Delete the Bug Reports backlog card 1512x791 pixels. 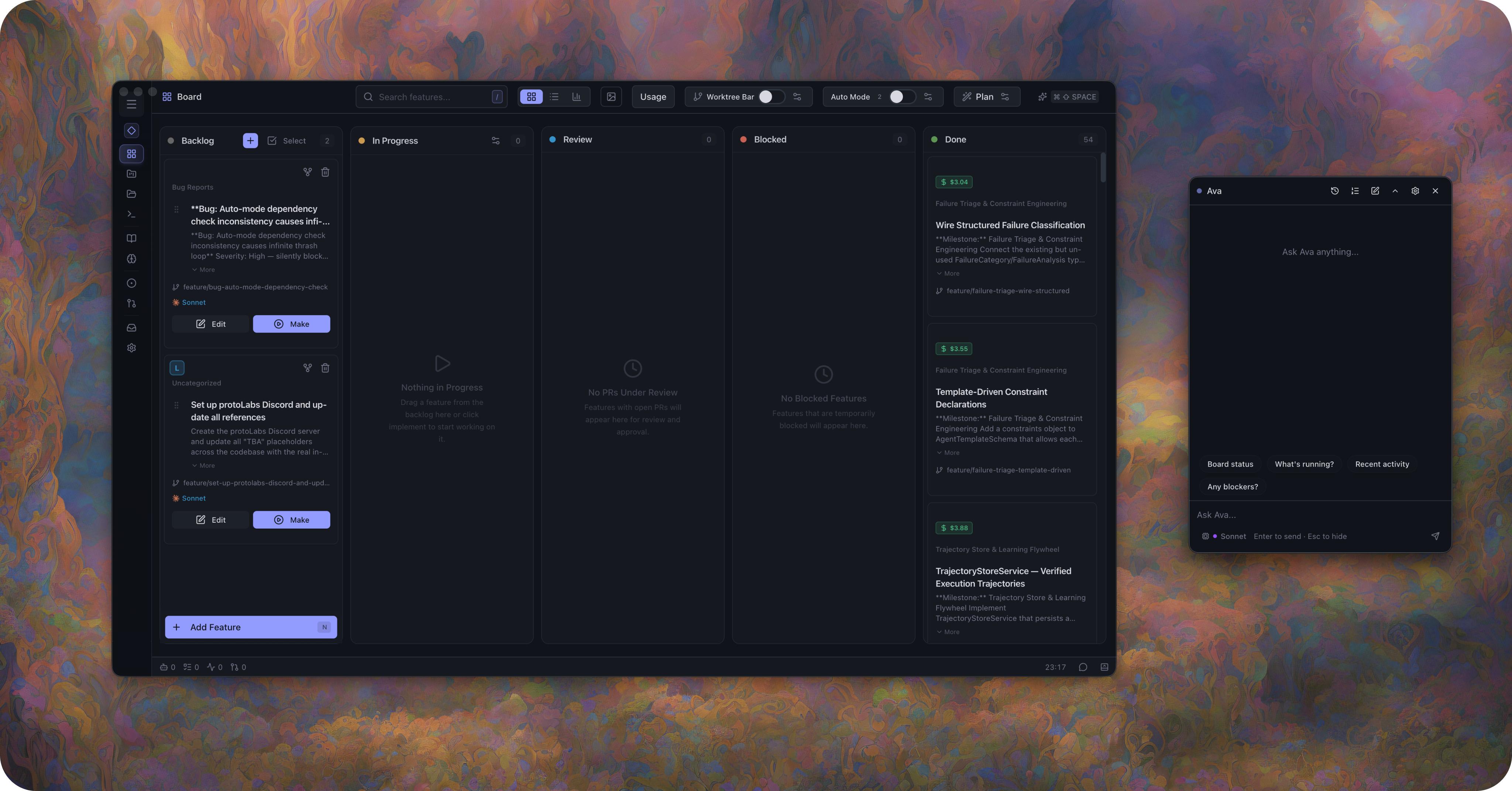click(325, 172)
